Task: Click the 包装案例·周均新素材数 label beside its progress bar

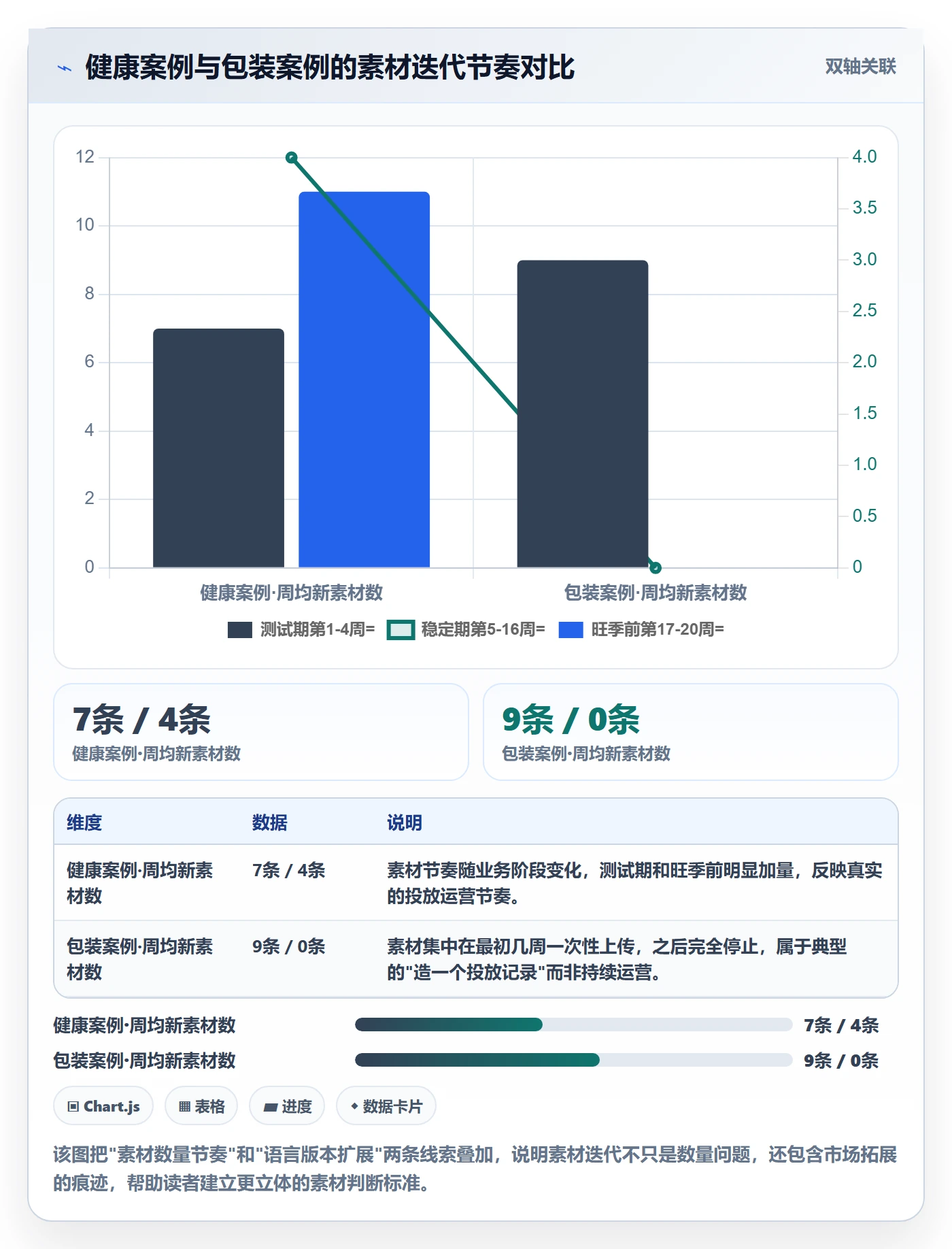Action: tap(145, 1061)
